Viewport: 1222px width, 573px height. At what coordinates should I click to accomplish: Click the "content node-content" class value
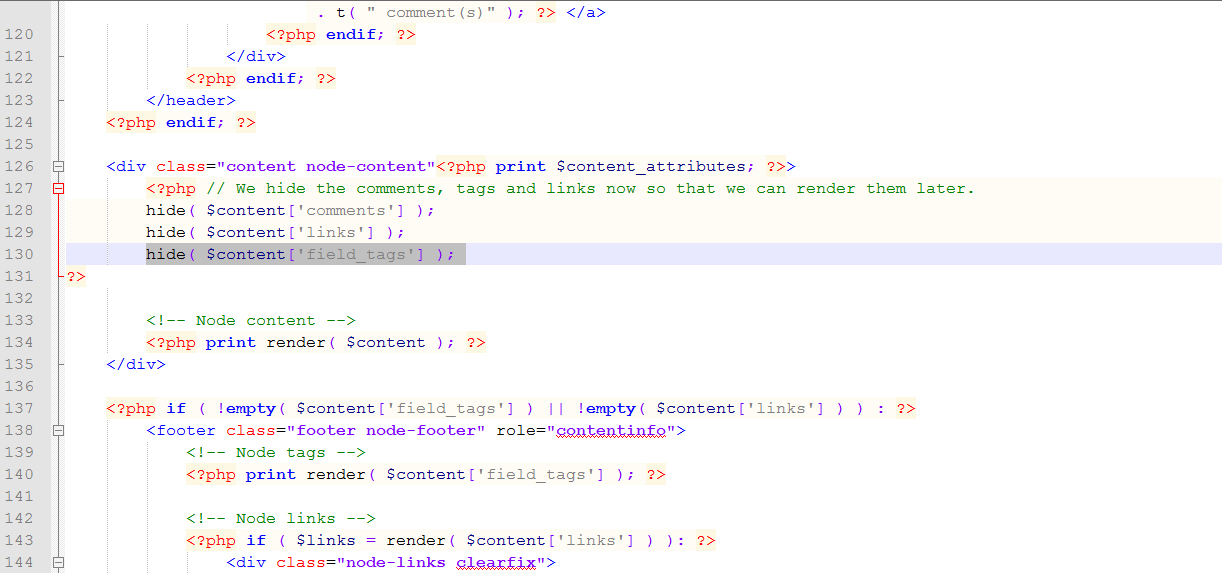[326, 167]
